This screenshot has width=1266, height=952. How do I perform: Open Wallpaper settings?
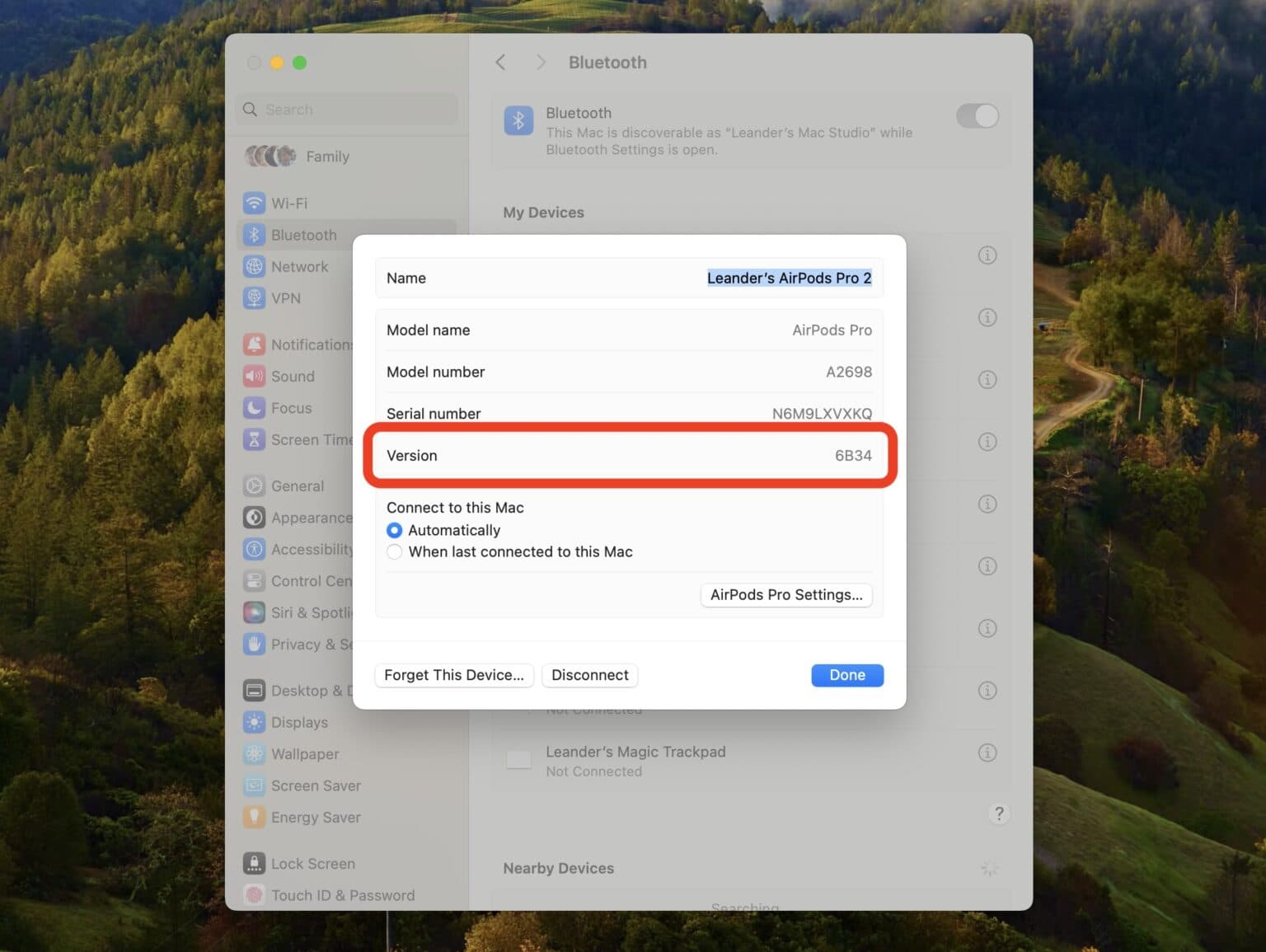(x=304, y=754)
